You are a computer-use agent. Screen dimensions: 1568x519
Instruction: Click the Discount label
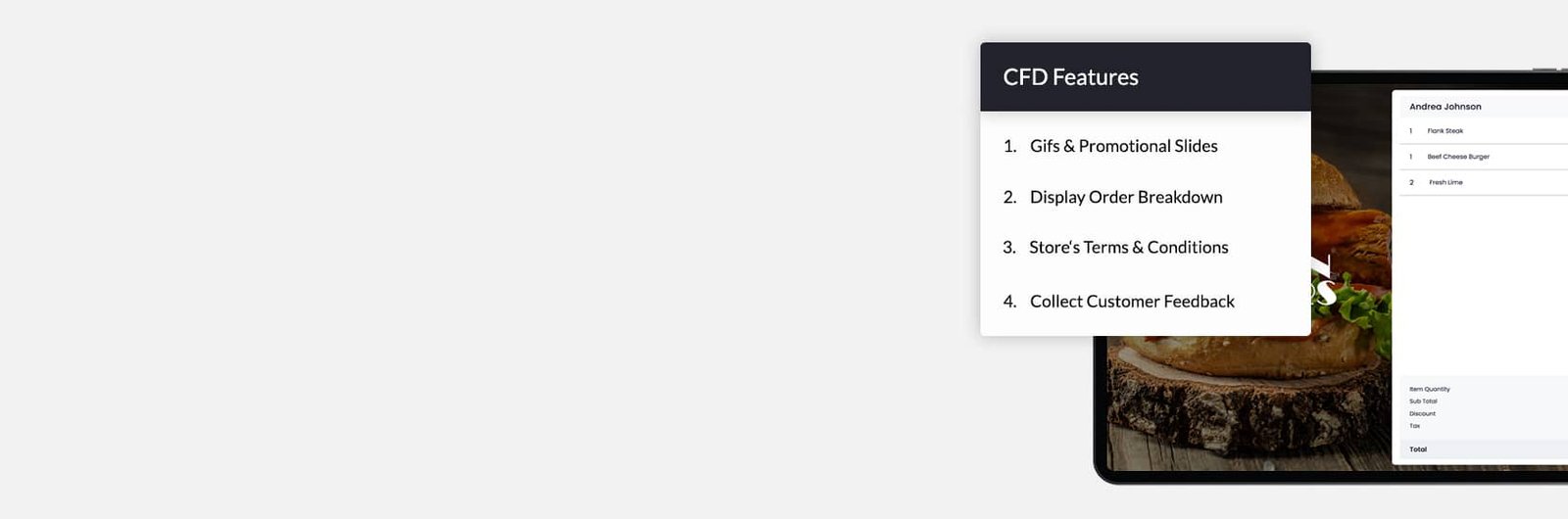tap(1422, 413)
